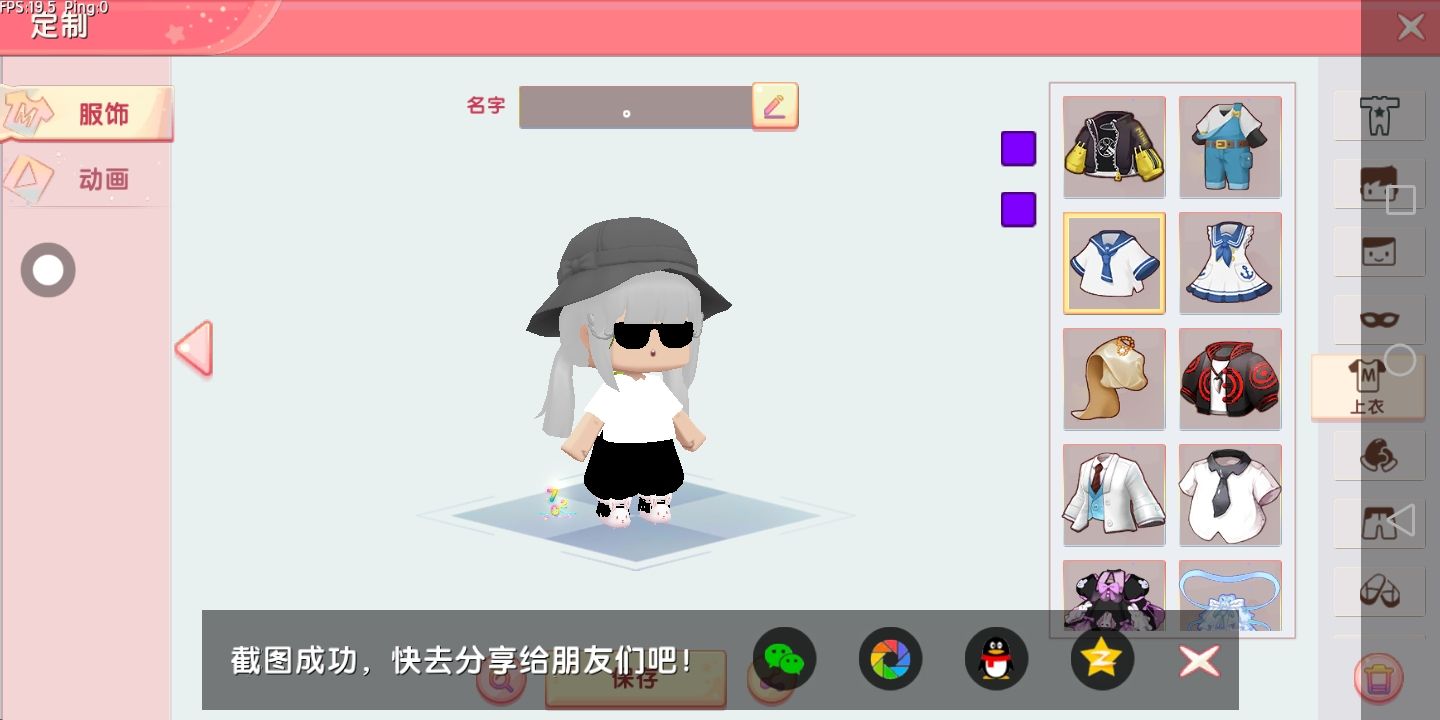Viewport: 1440px width, 720px height.
Task: Open the smiling face category icon
Action: 1379,251
